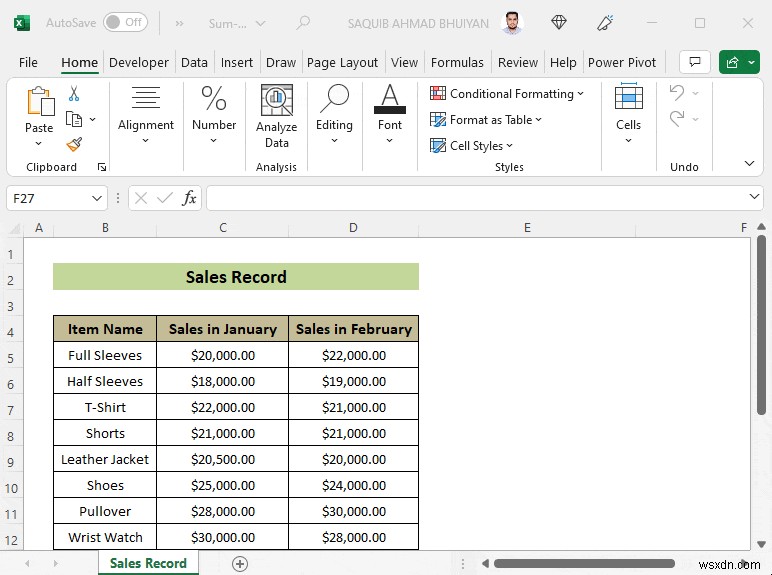Click the Paste clipboard icon

[x=39, y=100]
